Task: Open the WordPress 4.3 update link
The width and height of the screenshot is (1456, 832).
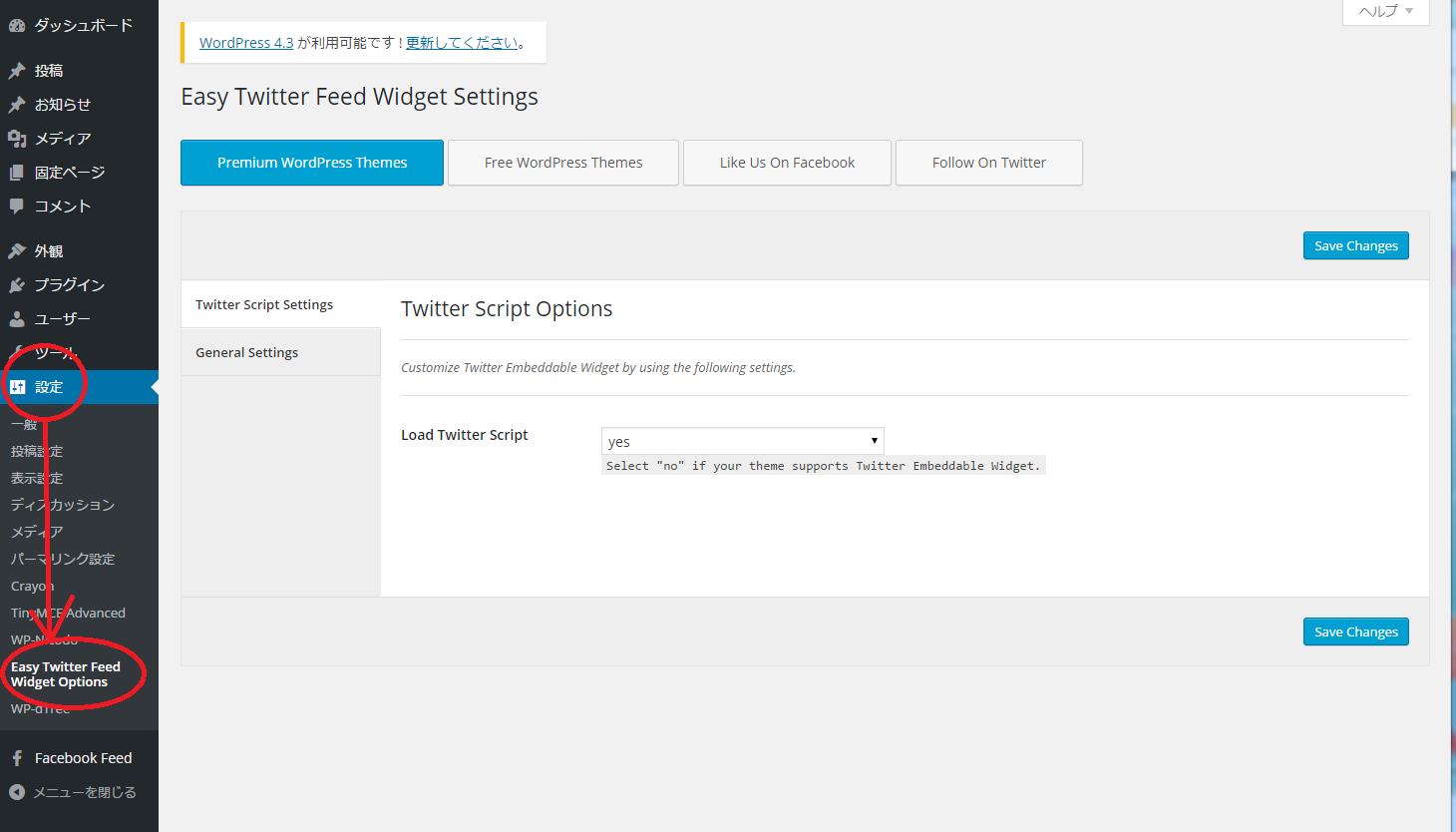Action: point(246,43)
